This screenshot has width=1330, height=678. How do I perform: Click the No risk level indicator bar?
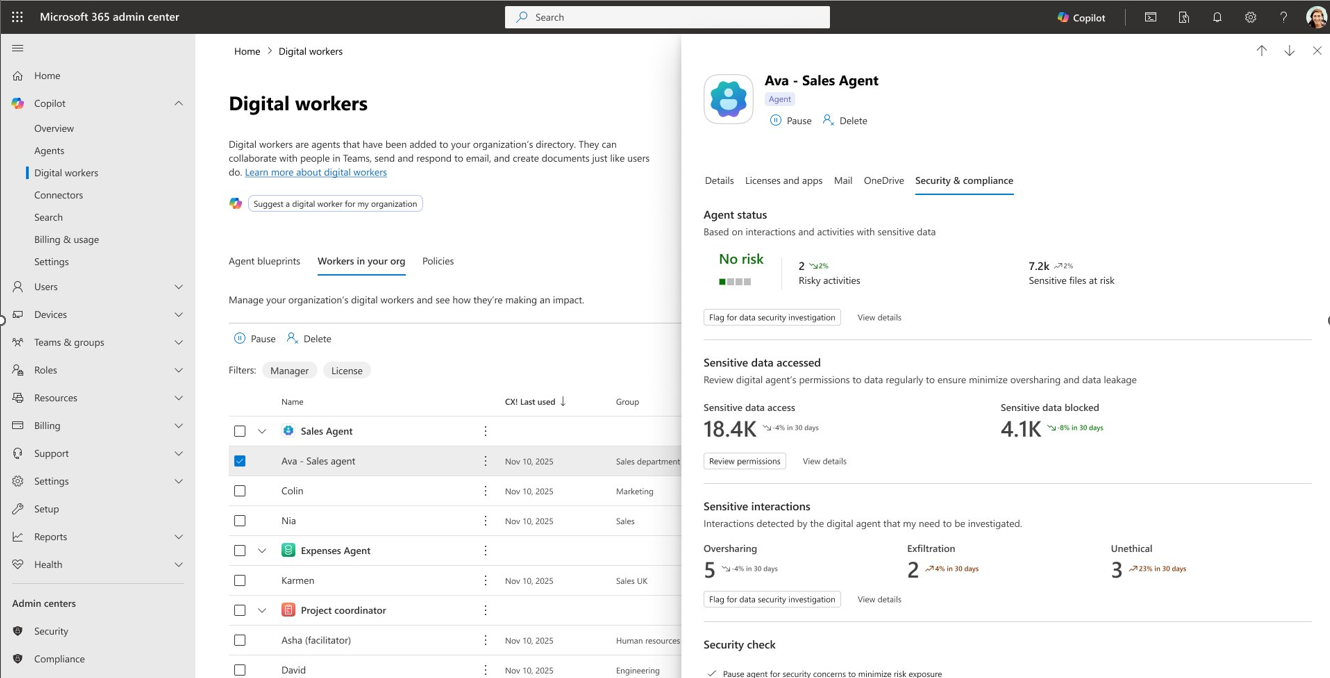pyautogui.click(x=734, y=282)
